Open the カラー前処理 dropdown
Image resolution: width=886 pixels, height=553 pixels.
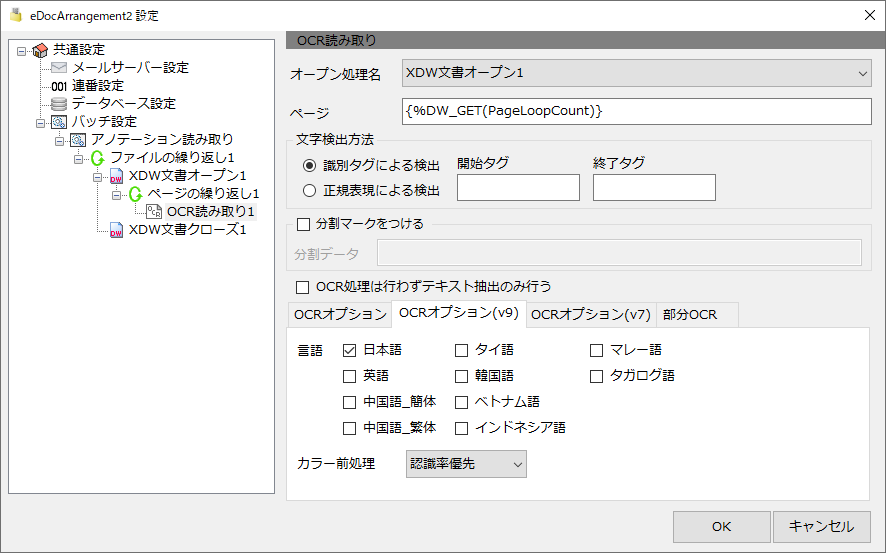(x=466, y=464)
